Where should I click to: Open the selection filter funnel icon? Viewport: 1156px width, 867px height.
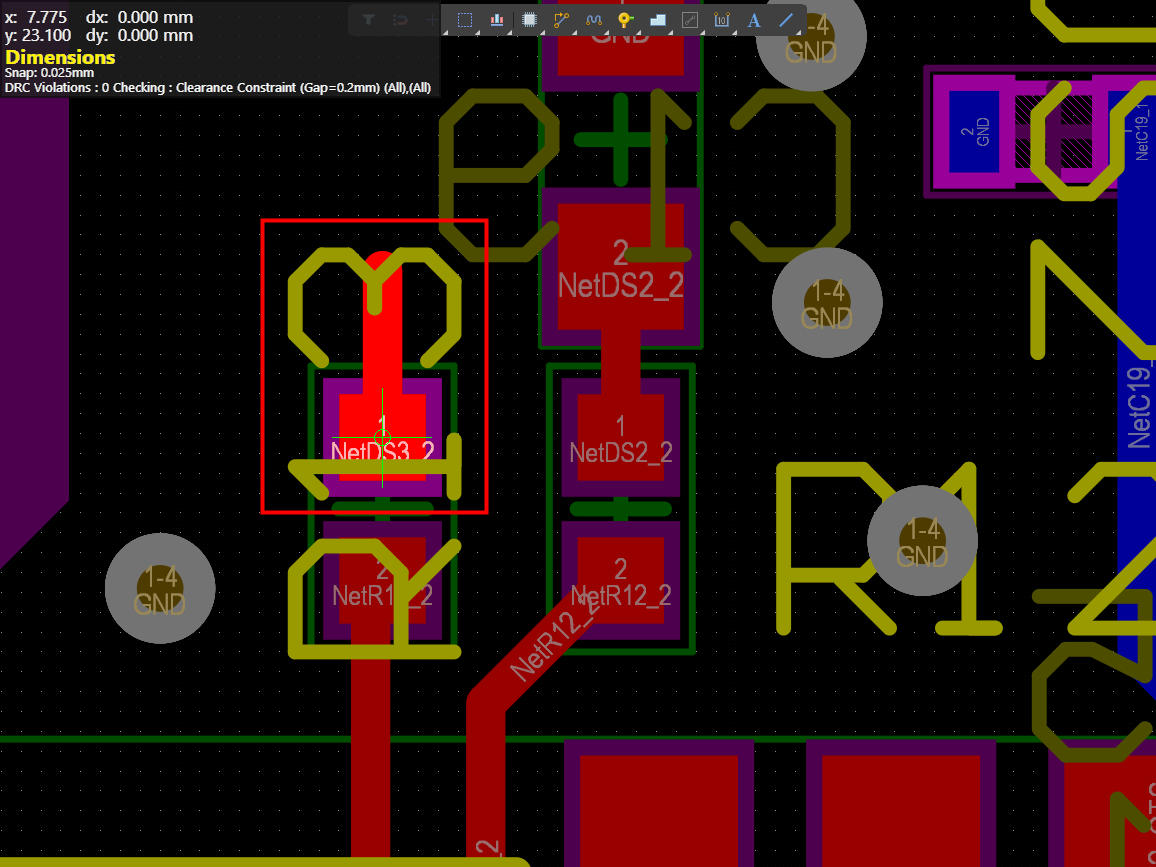point(368,20)
